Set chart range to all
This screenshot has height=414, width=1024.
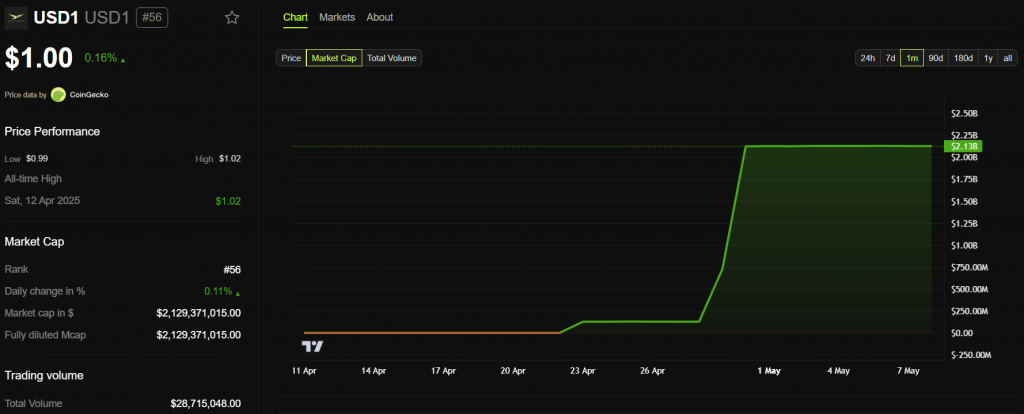tap(1008, 58)
